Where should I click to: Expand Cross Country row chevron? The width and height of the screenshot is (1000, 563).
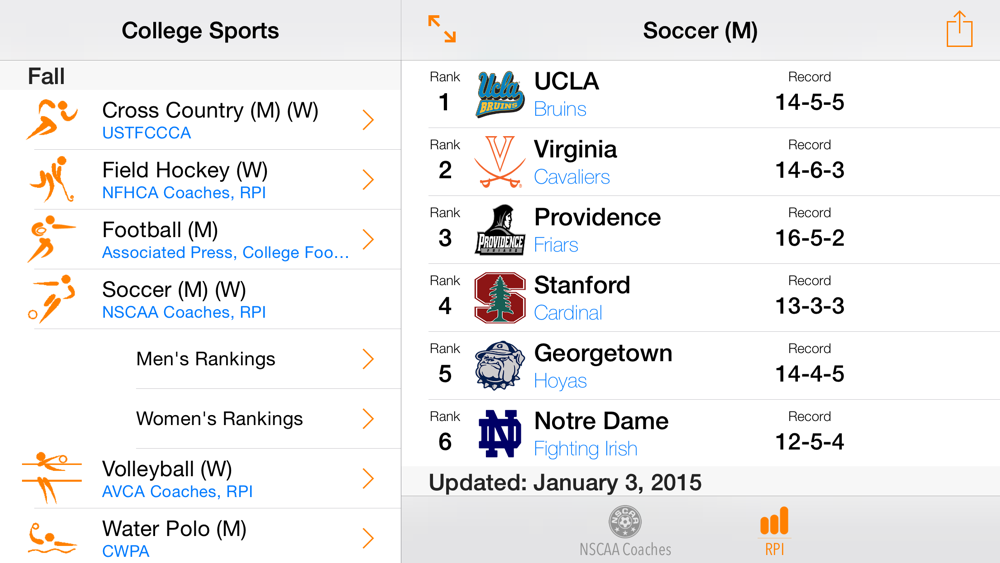click(368, 120)
